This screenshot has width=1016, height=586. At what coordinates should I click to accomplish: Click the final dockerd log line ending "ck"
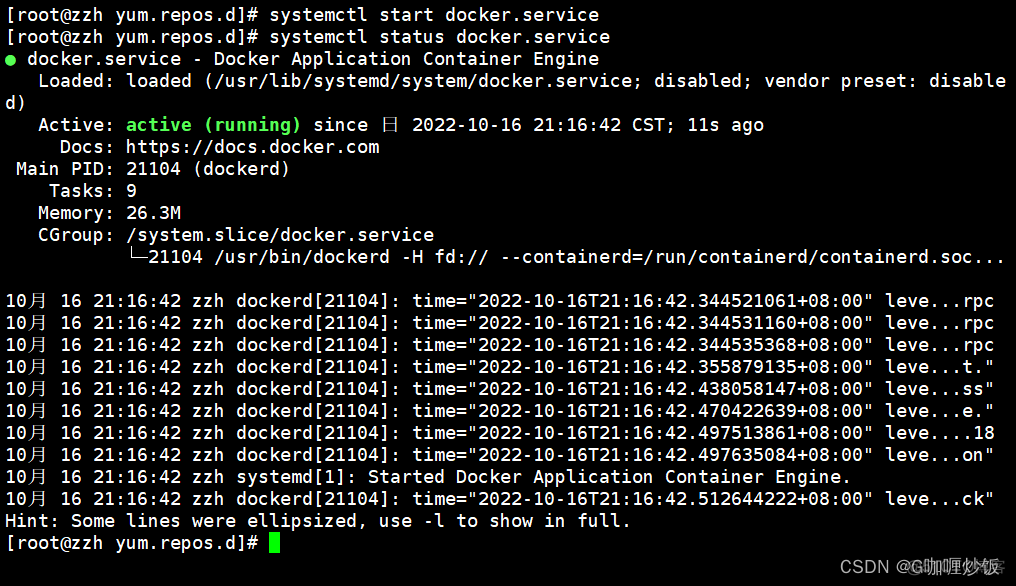tap(500, 499)
